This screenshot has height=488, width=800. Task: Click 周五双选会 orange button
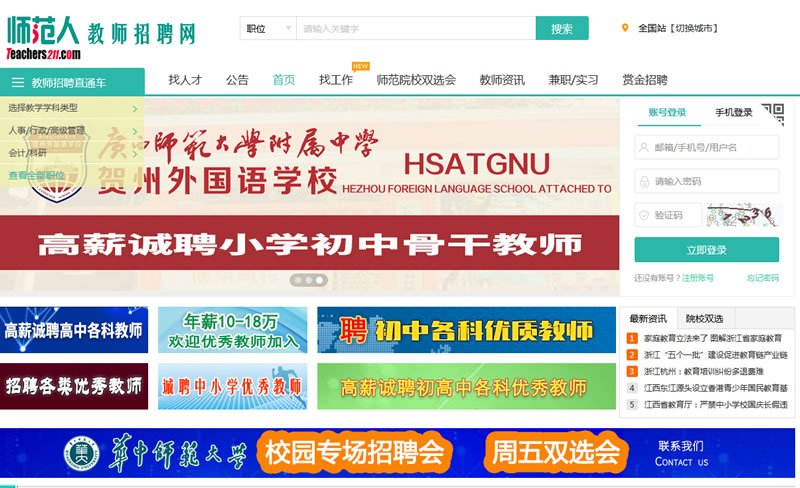point(556,452)
